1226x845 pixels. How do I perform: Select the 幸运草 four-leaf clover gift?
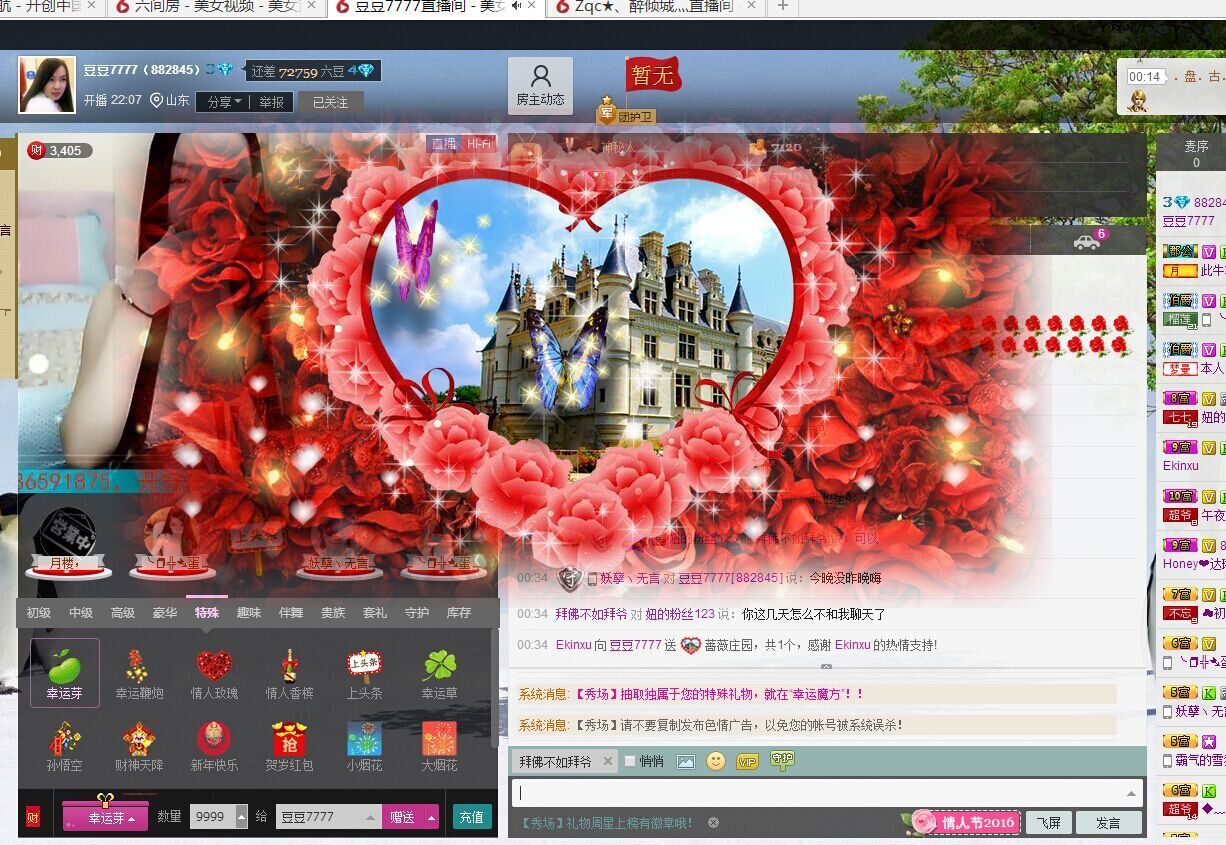[439, 671]
